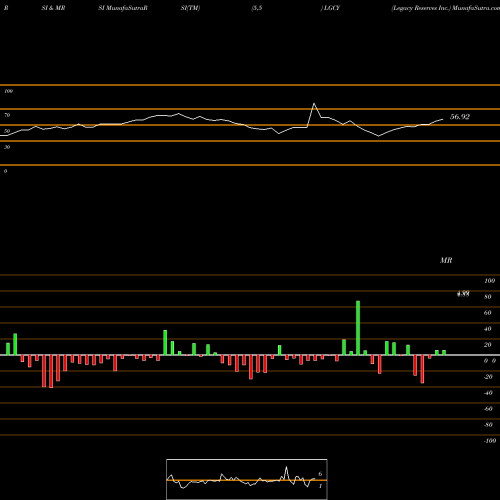Viewport: 500px width, 500px height.
Task: Click the 70 level label on the RSI axis
Action: pos(7,115)
